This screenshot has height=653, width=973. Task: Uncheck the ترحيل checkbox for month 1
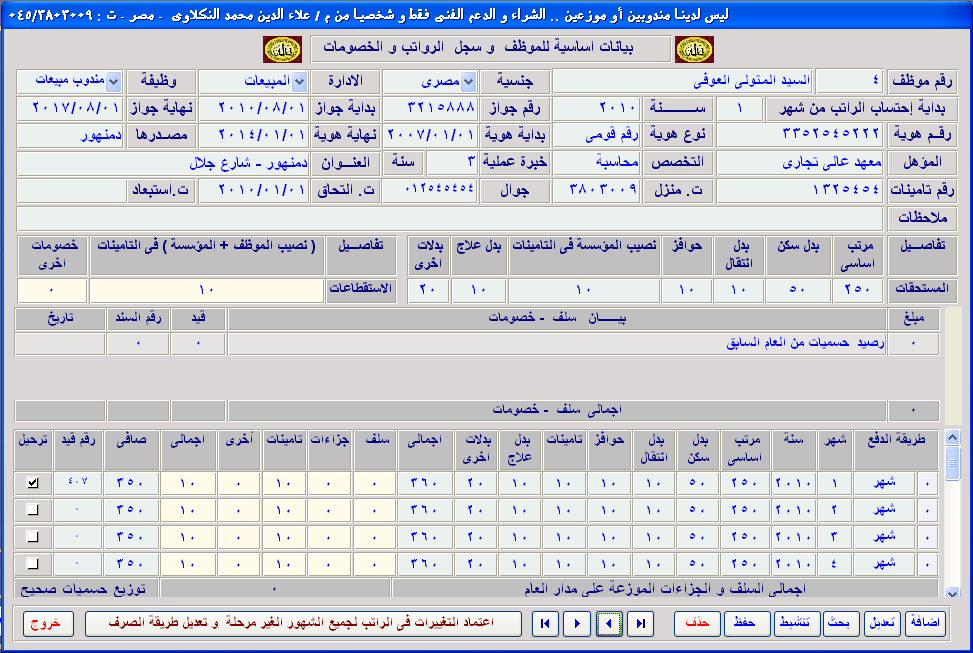(33, 483)
